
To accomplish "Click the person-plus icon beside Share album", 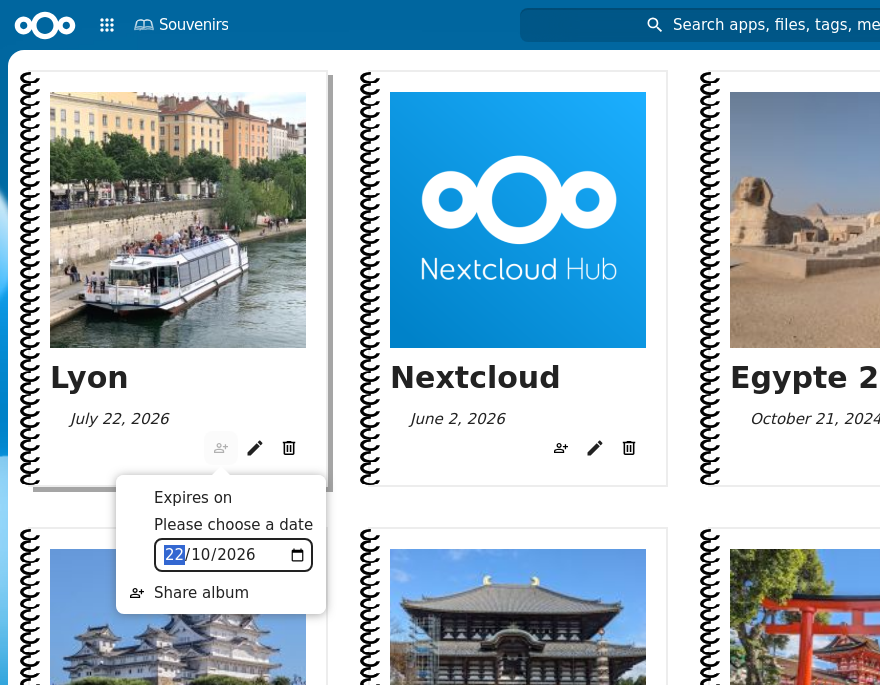I will pyautogui.click(x=137, y=593).
